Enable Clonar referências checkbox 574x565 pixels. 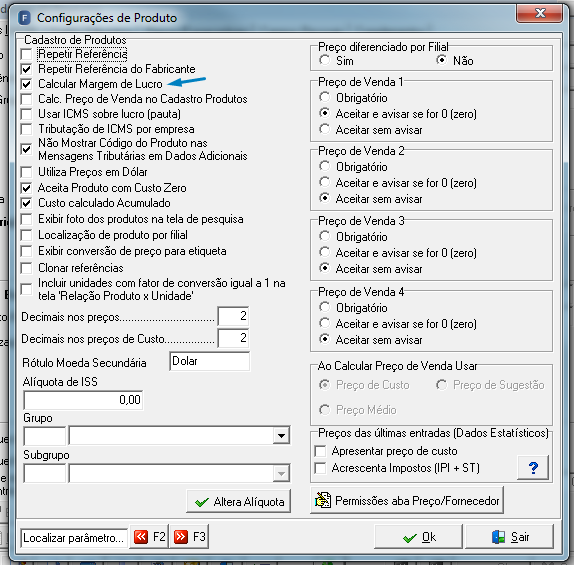coord(26,268)
